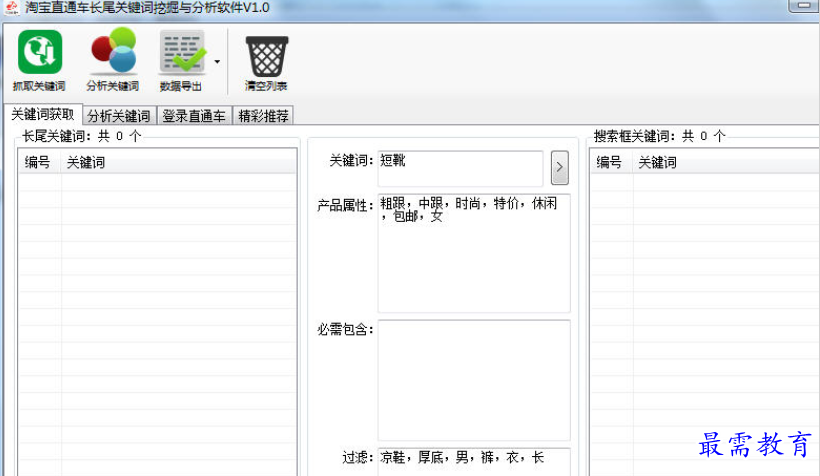Open the 精彩推荐 tab

point(263,116)
